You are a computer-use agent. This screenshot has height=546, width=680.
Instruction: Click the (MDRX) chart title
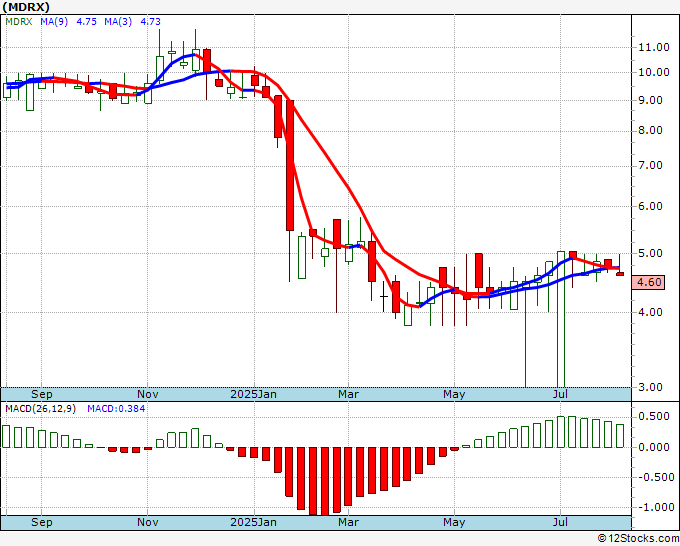pos(26,7)
